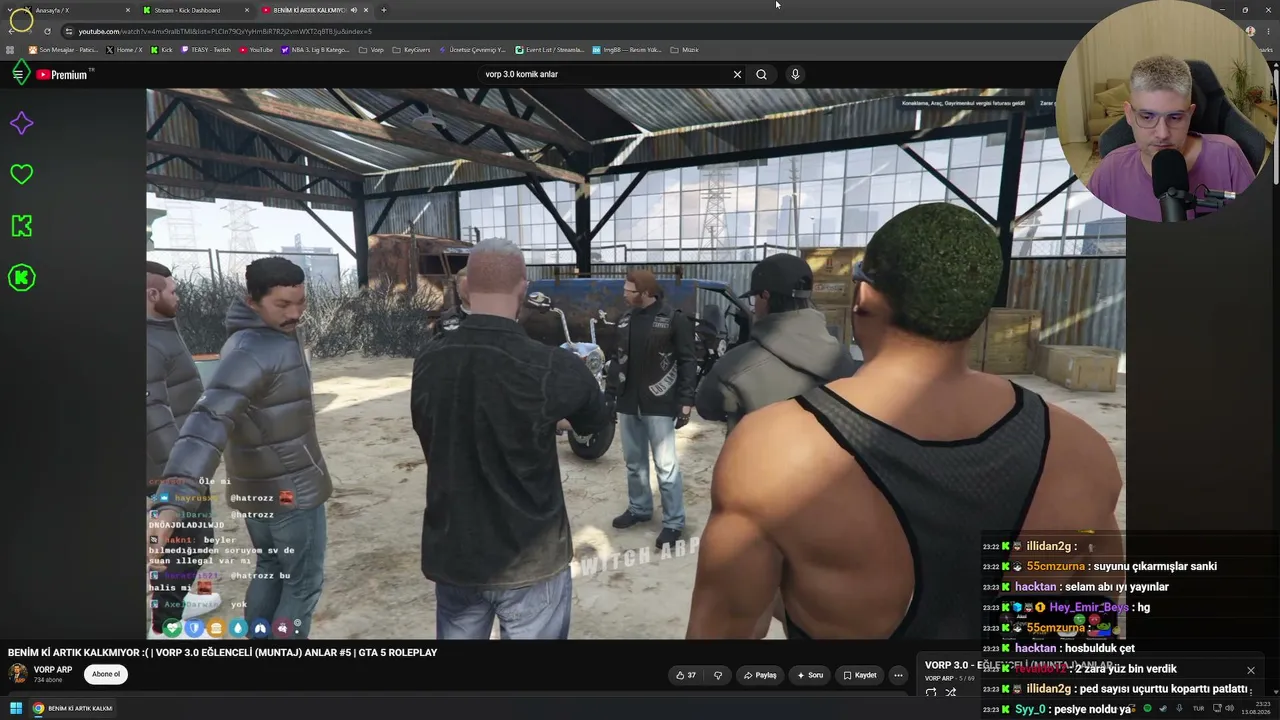Toggle playlist loop

pos(931,692)
